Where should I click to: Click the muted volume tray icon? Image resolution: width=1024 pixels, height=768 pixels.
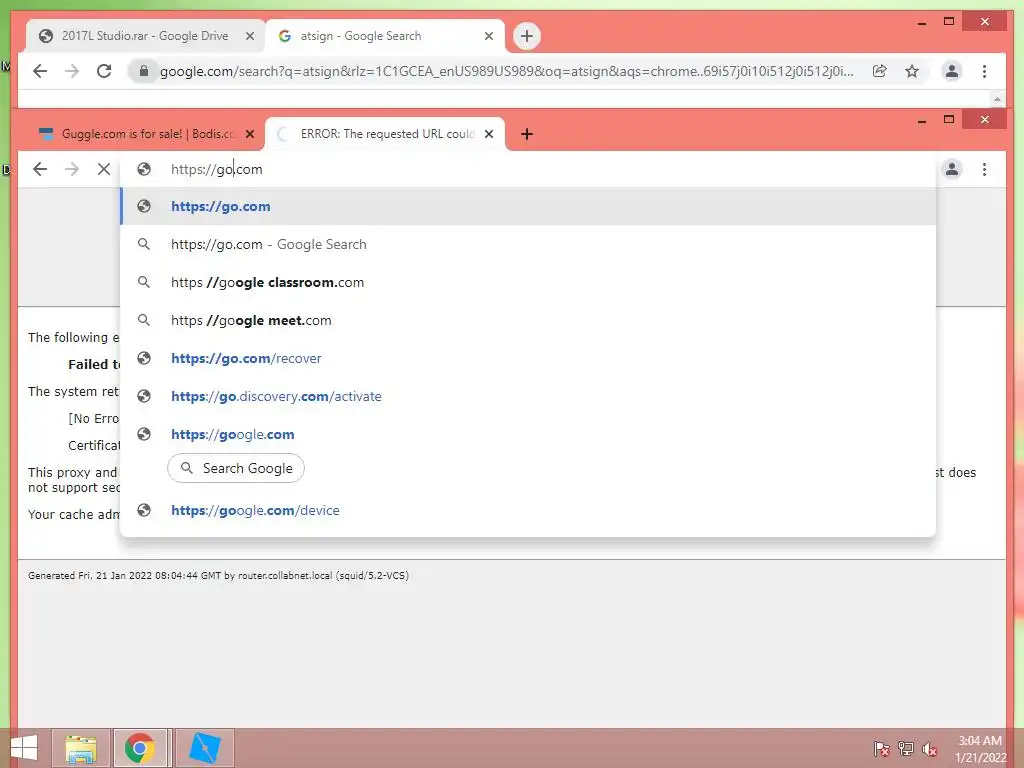coord(930,748)
